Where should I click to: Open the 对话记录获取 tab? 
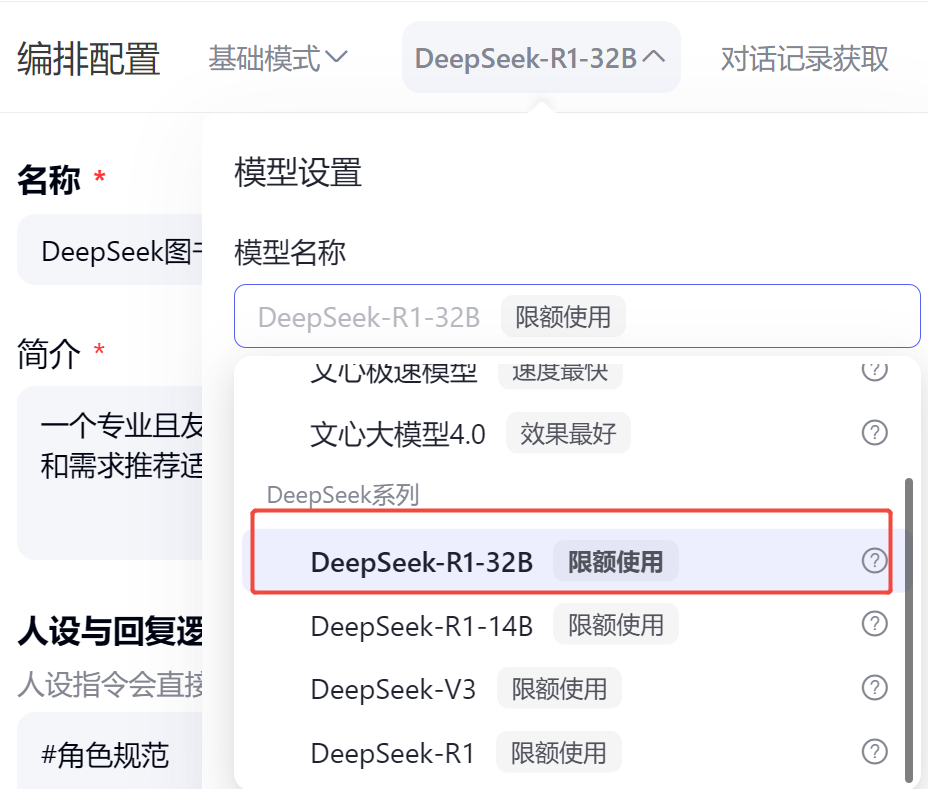click(x=804, y=59)
